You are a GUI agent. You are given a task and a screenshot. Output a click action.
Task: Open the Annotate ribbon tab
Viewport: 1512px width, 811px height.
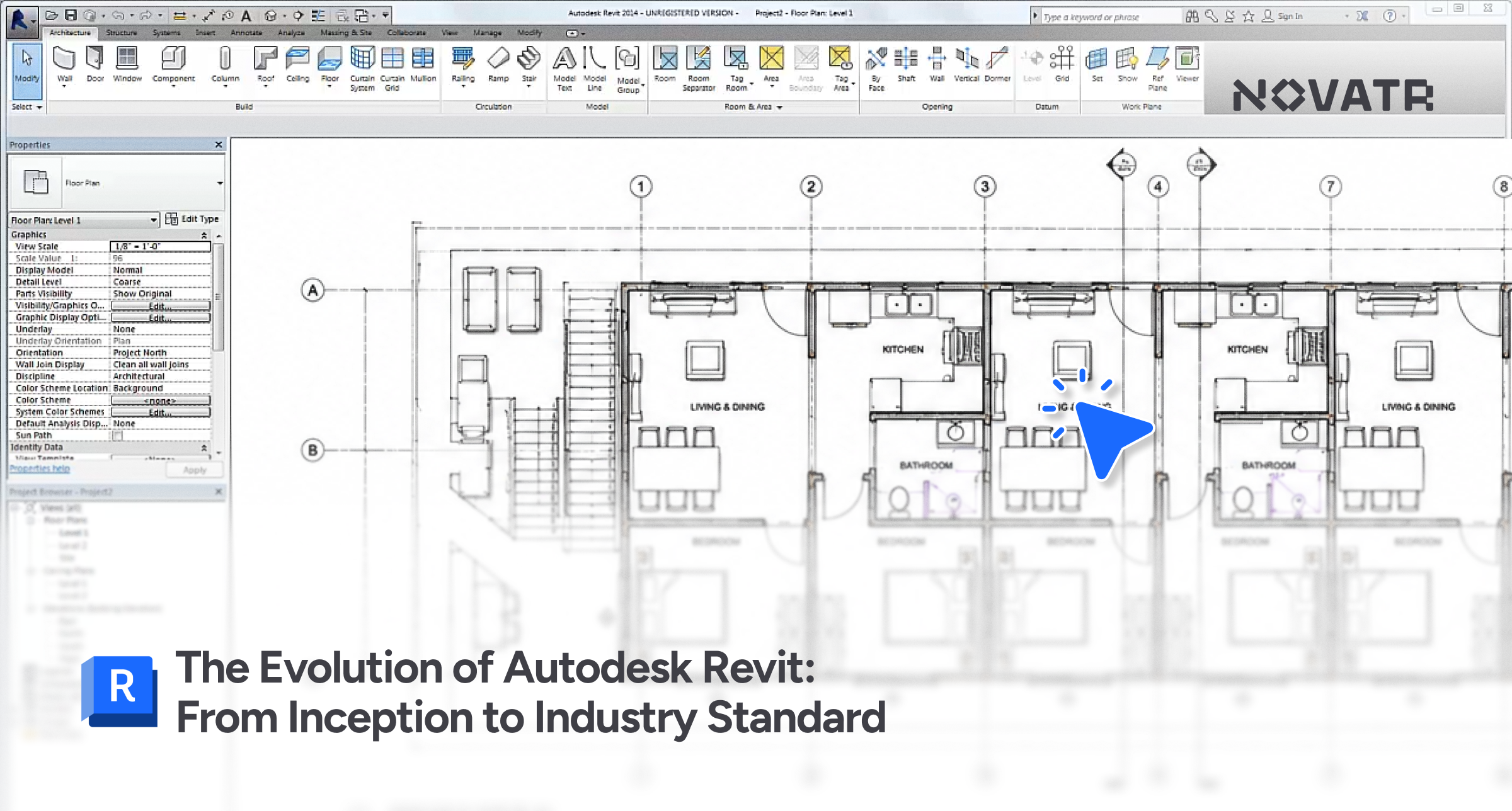[246, 33]
